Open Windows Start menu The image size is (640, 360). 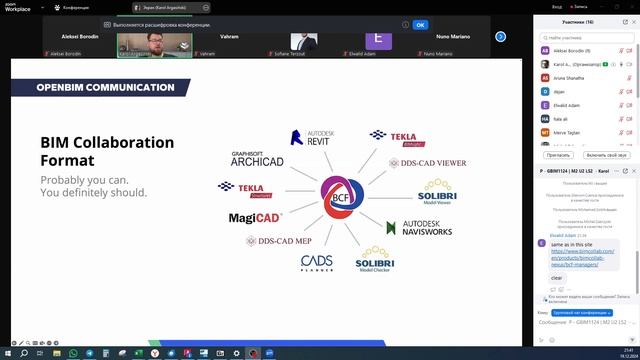point(8,353)
